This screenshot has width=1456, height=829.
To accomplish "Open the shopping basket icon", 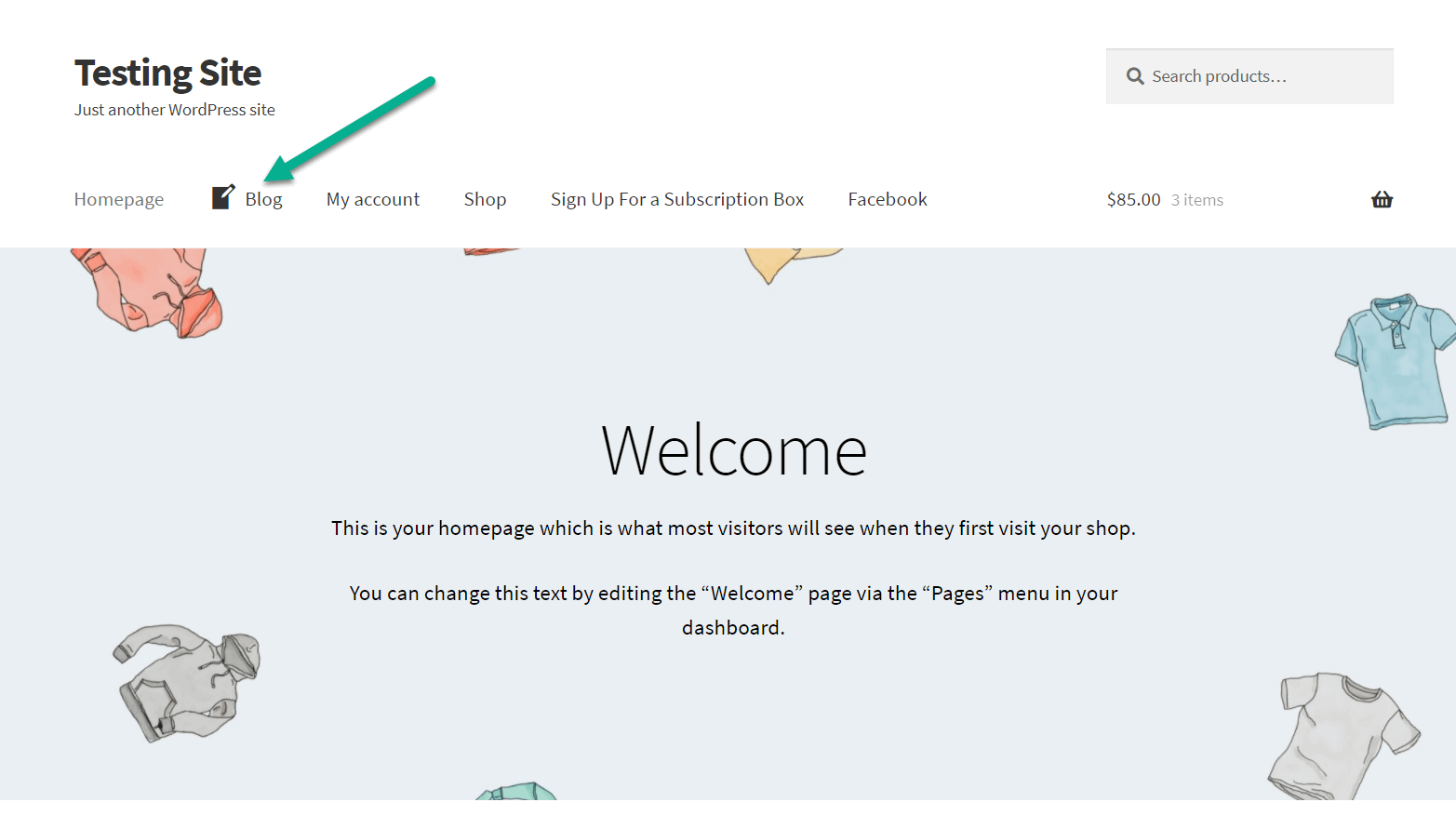I will tap(1382, 199).
